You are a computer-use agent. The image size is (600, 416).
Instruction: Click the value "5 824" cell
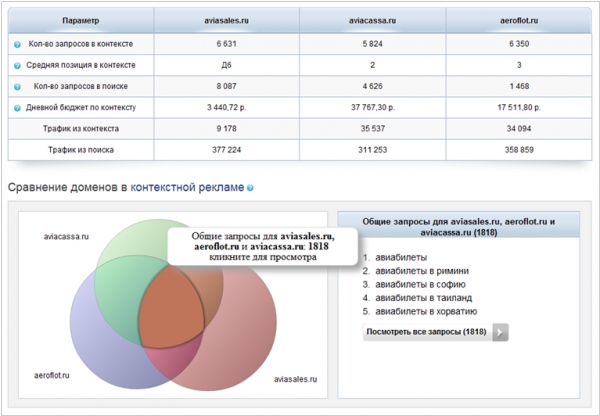(x=373, y=44)
